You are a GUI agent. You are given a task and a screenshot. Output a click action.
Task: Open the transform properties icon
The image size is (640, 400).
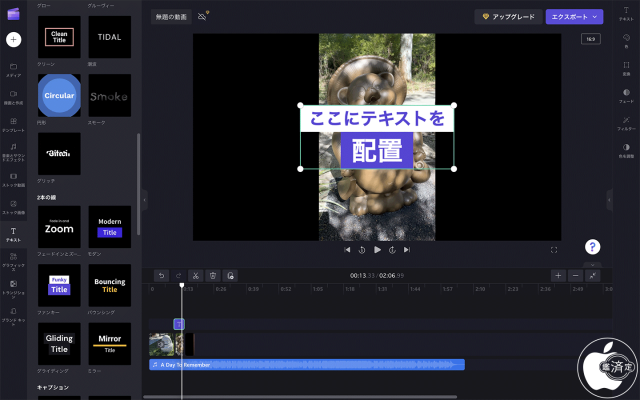(x=626, y=68)
